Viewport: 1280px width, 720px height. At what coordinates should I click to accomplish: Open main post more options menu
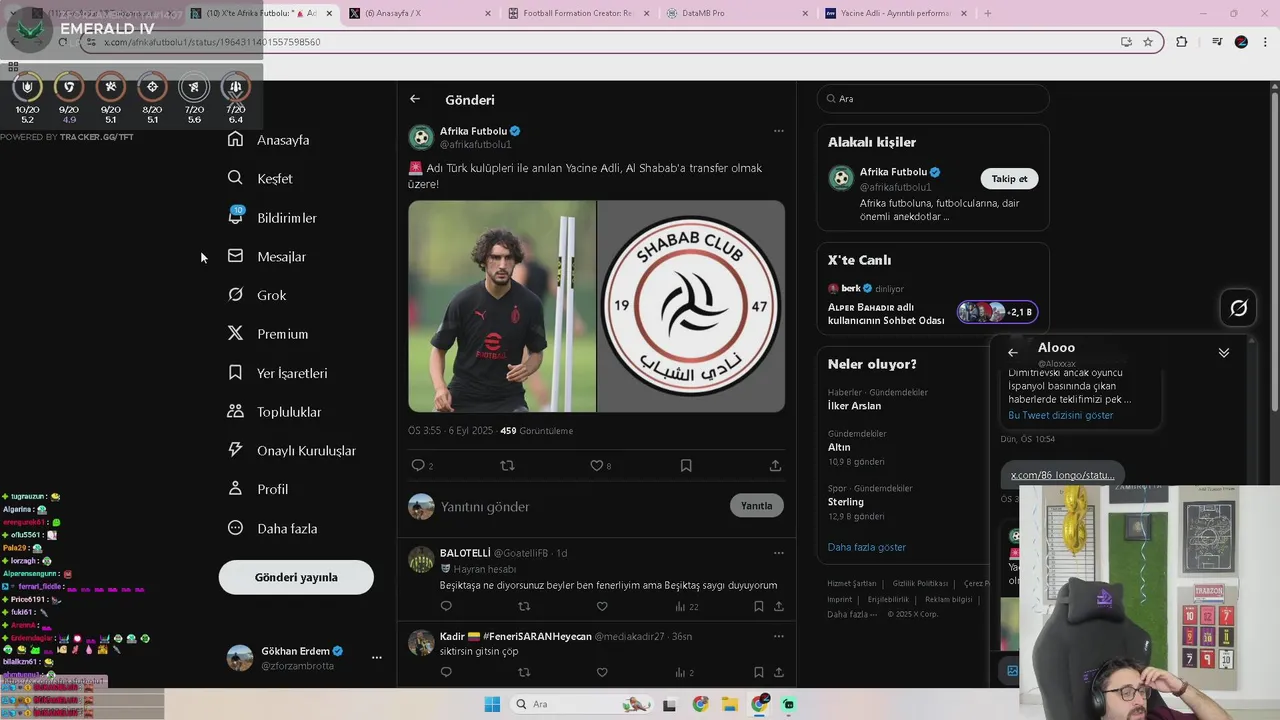coord(778,131)
